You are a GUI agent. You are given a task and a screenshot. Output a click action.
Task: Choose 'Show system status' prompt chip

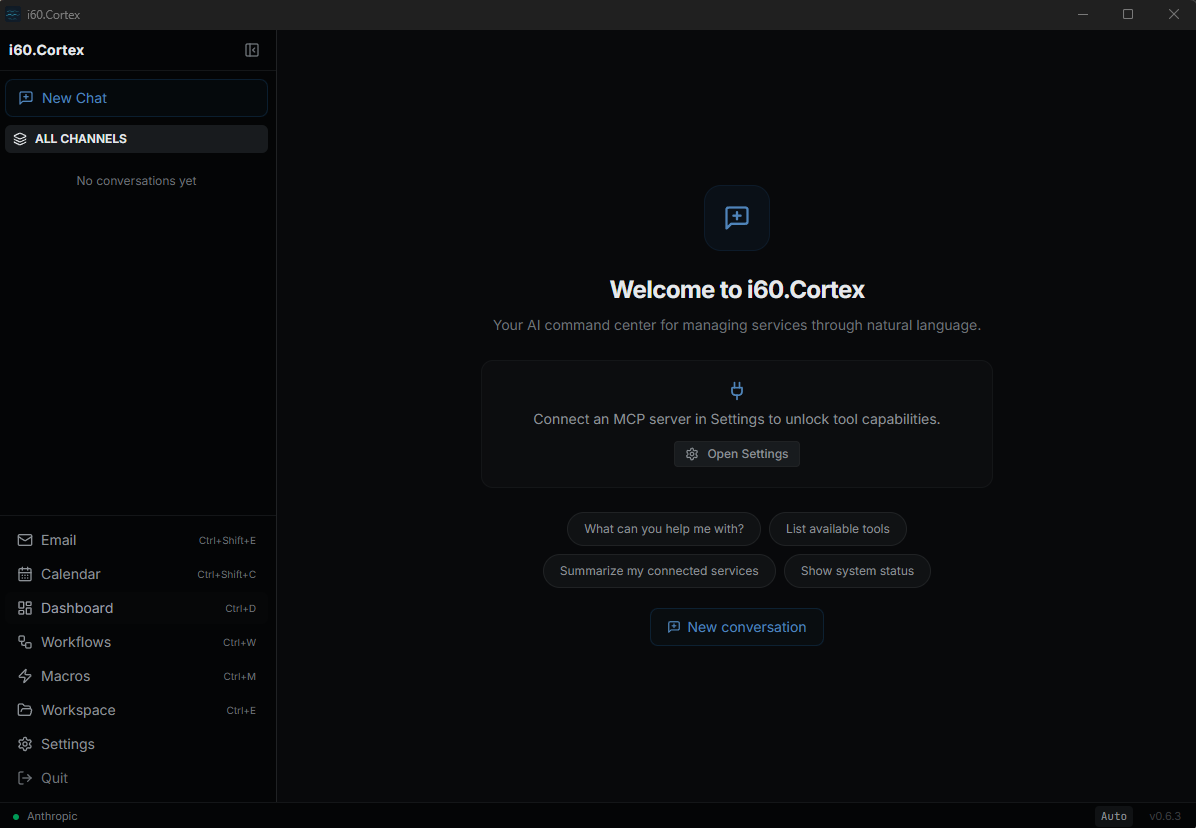tap(857, 571)
